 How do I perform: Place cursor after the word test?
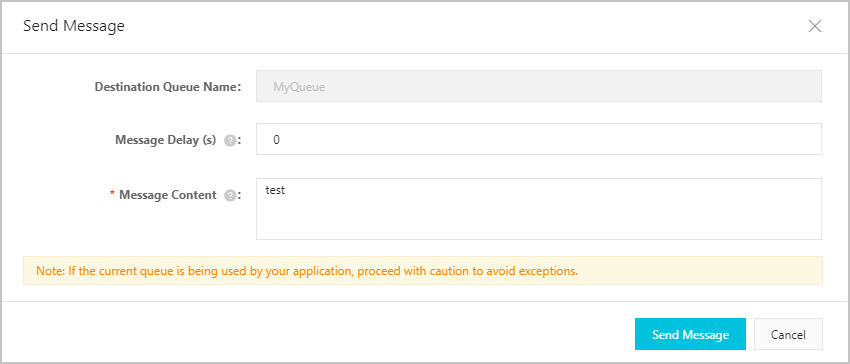click(286, 190)
